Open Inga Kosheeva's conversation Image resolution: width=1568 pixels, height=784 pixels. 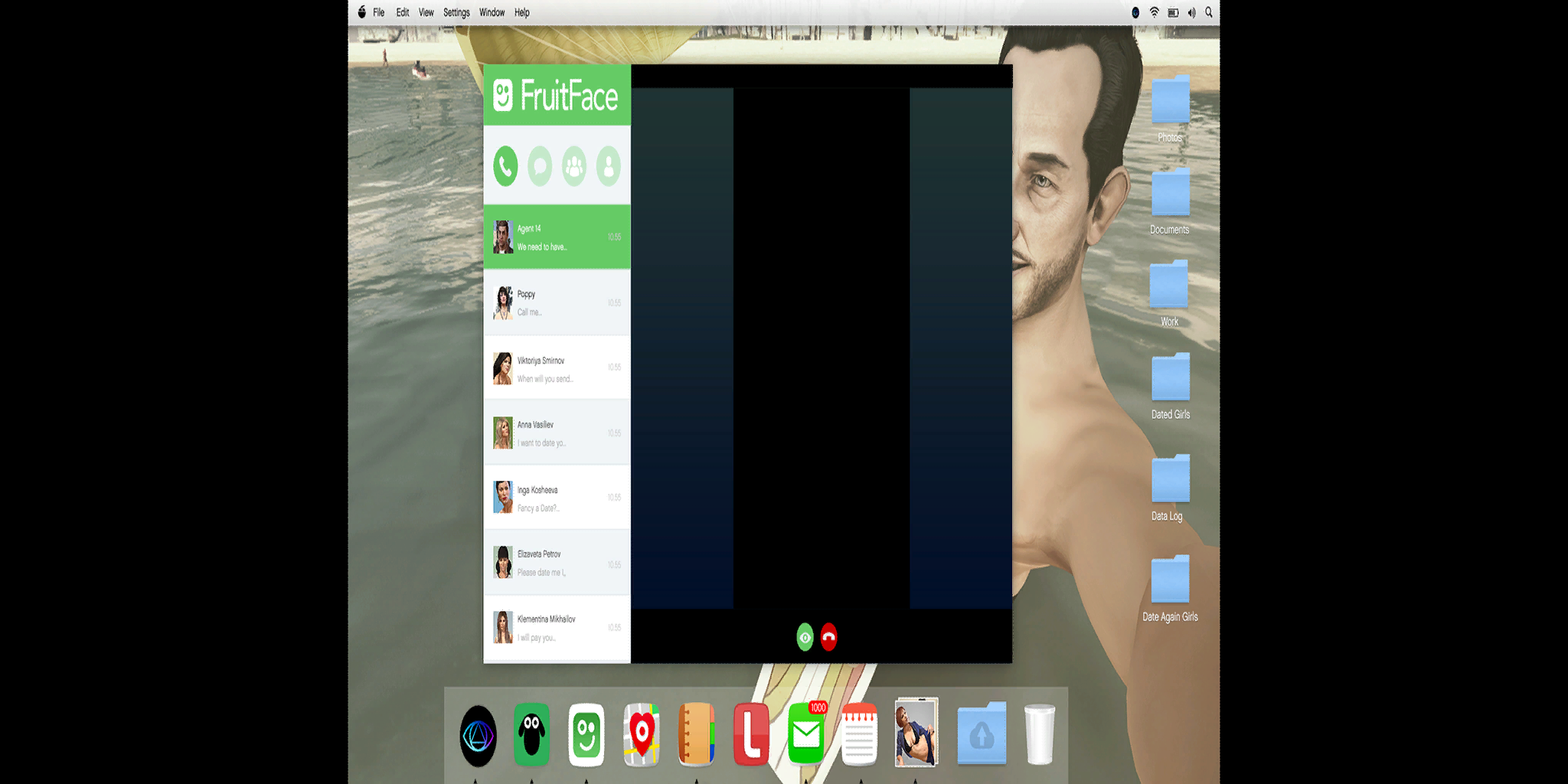click(x=557, y=498)
